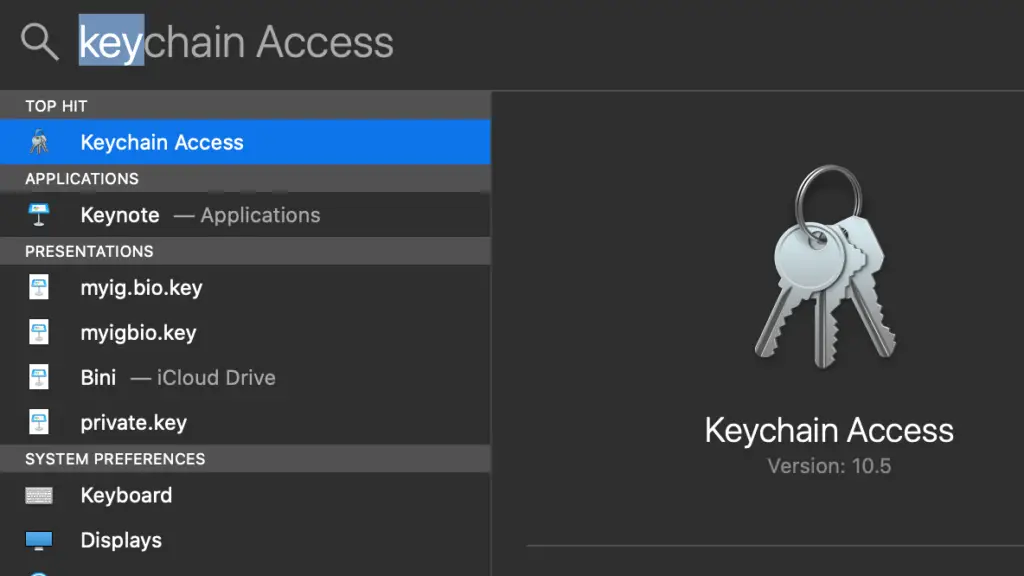Click the large Keychain Access keys preview image
1024x576 pixels.
coord(827,268)
